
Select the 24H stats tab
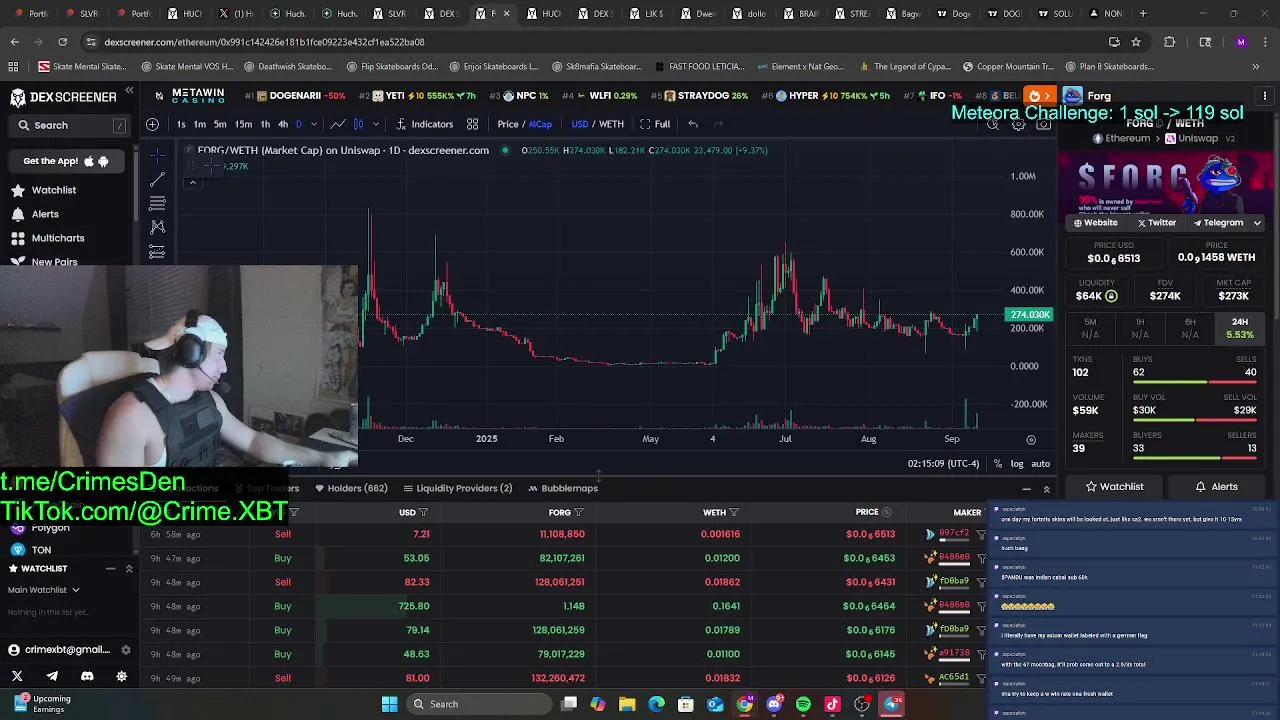[1240, 328]
